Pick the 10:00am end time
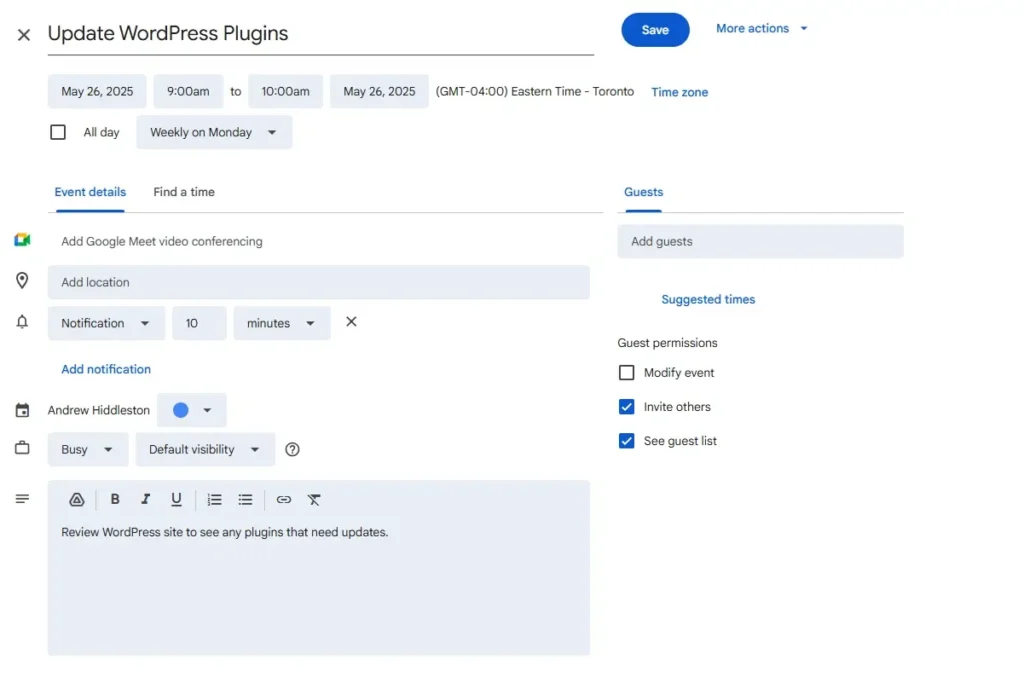This screenshot has width=1024, height=694. pyautogui.click(x=285, y=91)
